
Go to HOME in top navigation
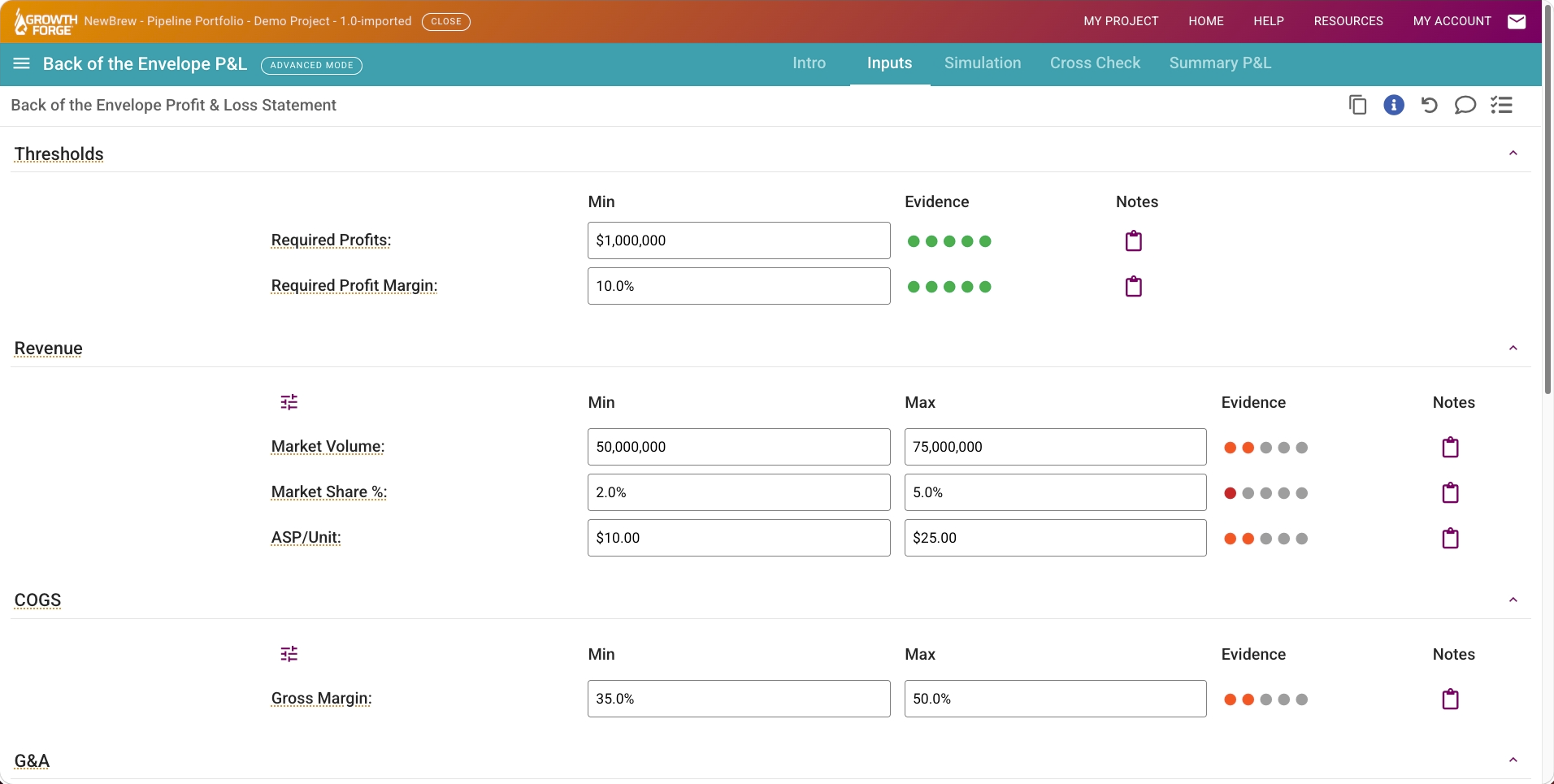click(x=1206, y=21)
